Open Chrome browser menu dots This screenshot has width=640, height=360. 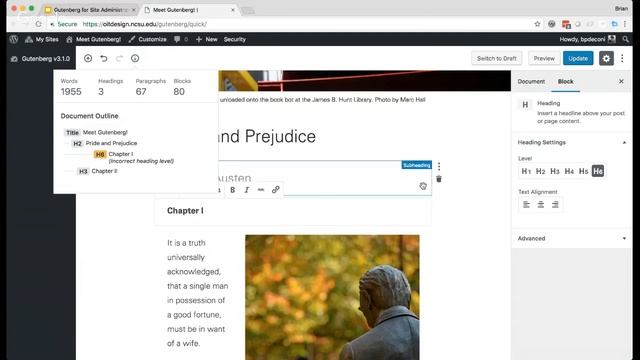point(625,24)
